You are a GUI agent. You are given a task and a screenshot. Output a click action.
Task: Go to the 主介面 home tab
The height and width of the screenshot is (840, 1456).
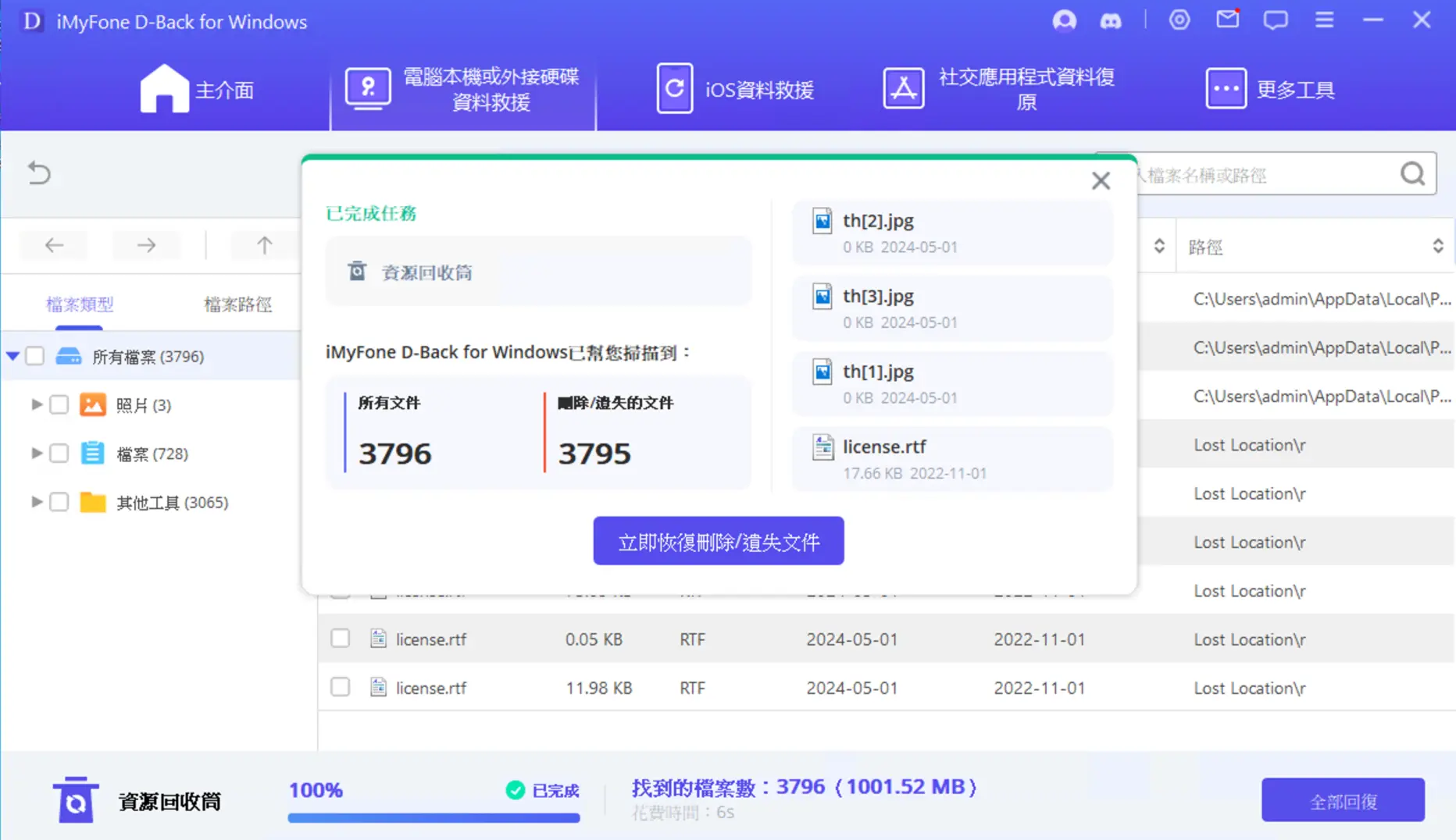197,89
